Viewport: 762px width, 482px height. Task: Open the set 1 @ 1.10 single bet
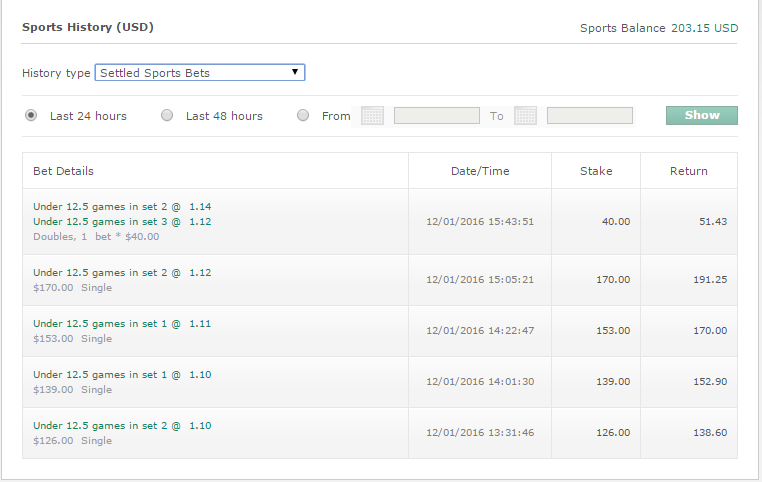tap(122, 375)
